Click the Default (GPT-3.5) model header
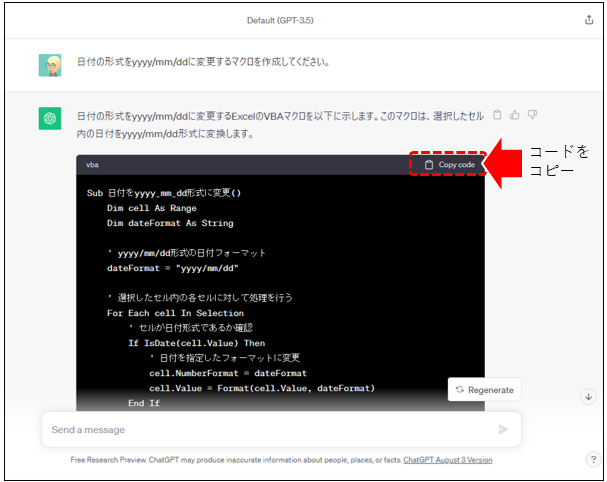The width and height of the screenshot is (607, 482). [x=289, y=20]
